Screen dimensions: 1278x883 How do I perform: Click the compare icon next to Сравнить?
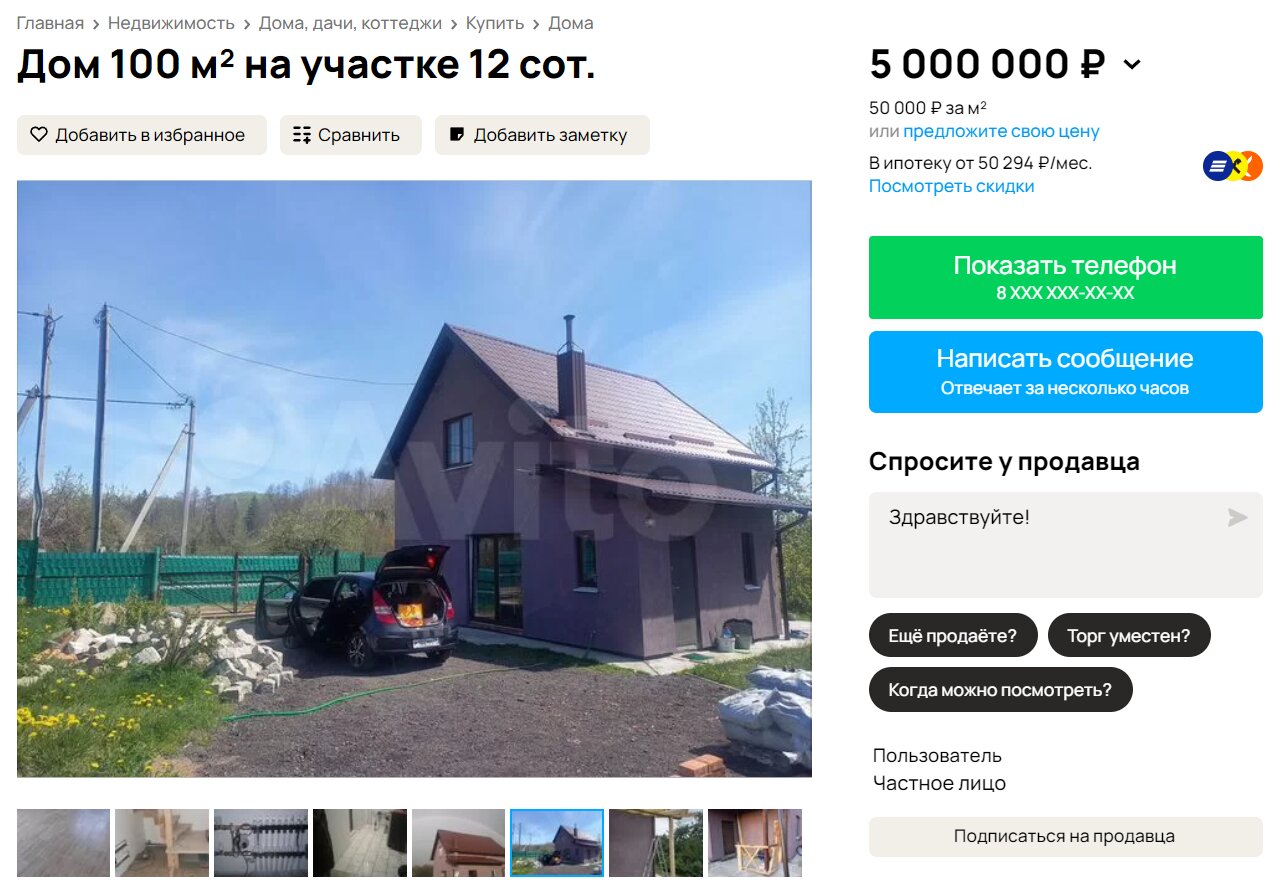click(x=302, y=135)
